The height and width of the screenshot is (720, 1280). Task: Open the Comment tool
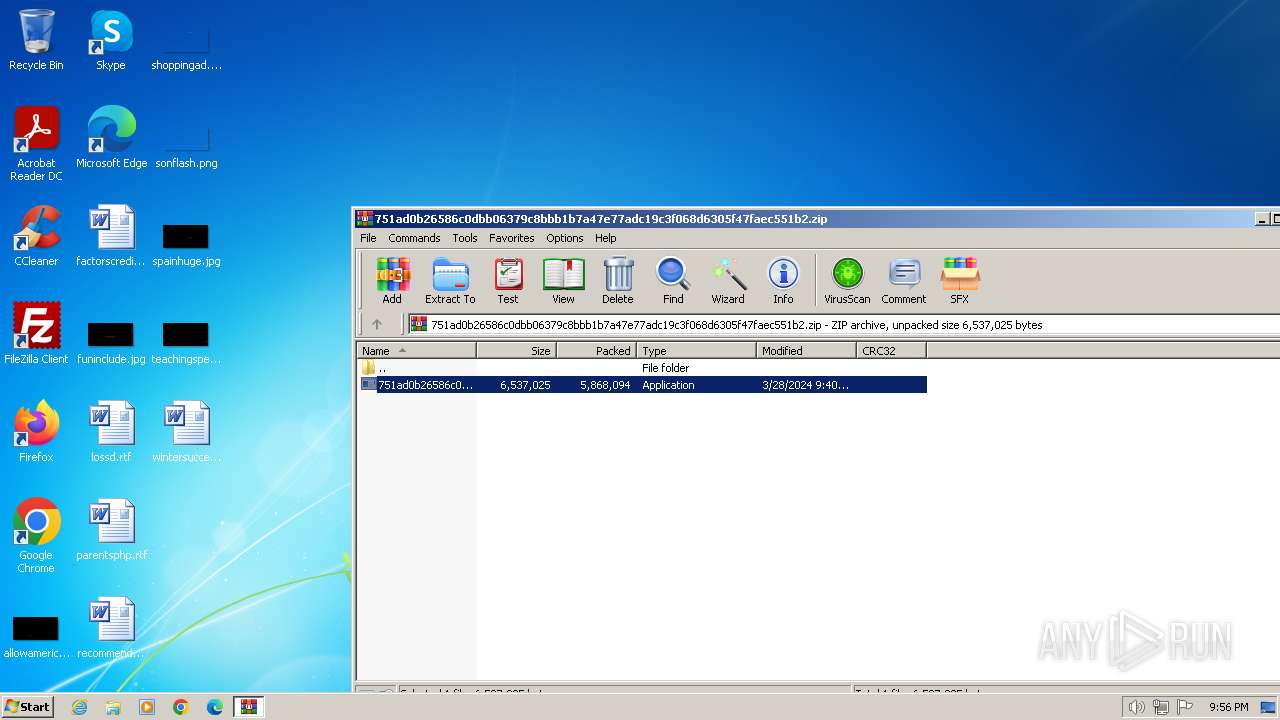[904, 281]
